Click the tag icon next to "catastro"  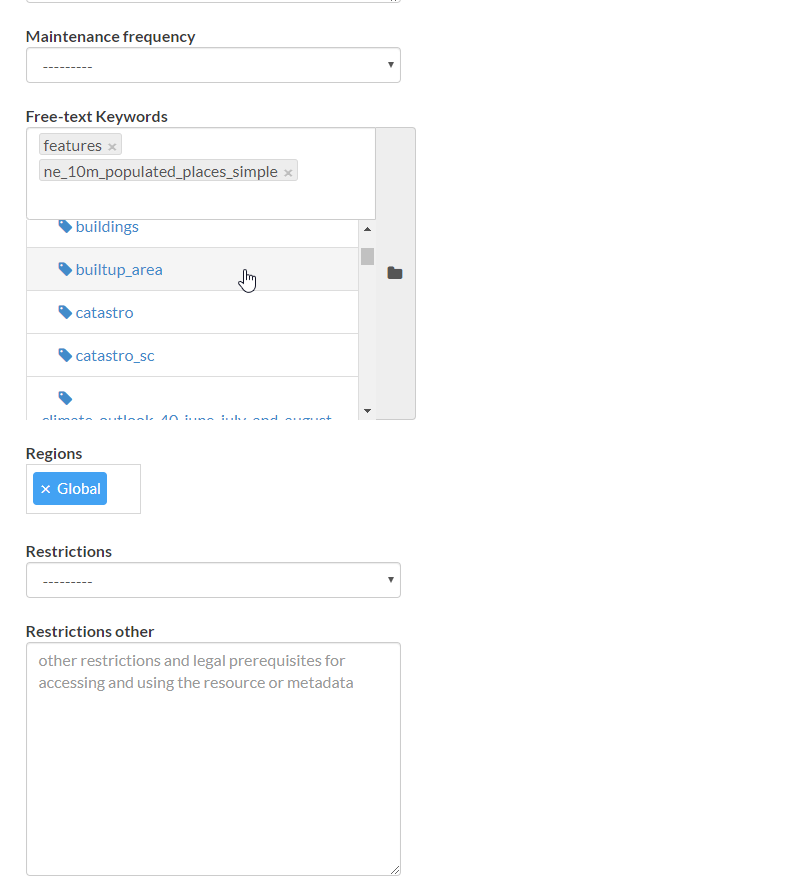[64, 312]
